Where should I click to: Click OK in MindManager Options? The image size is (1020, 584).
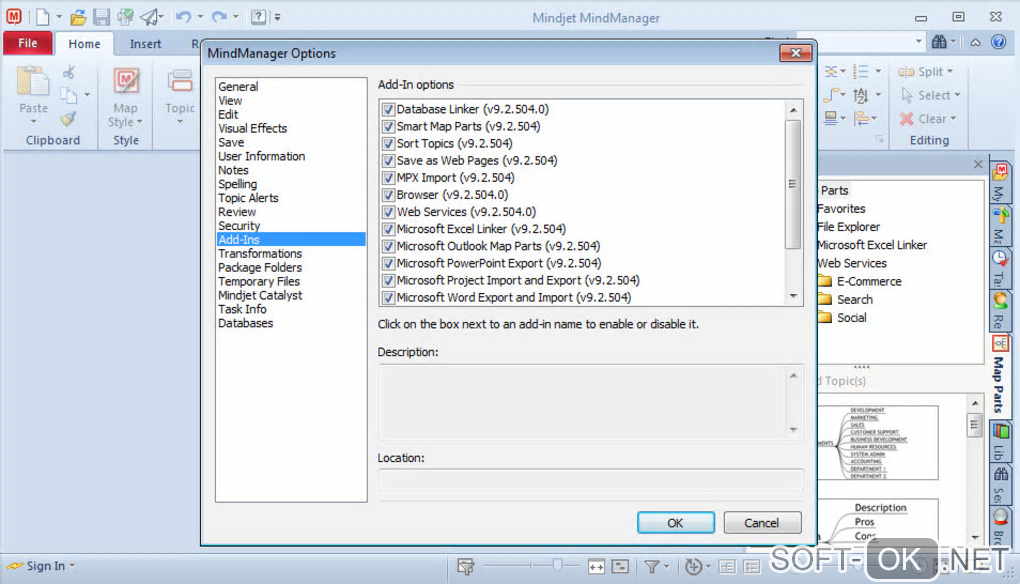[x=676, y=523]
